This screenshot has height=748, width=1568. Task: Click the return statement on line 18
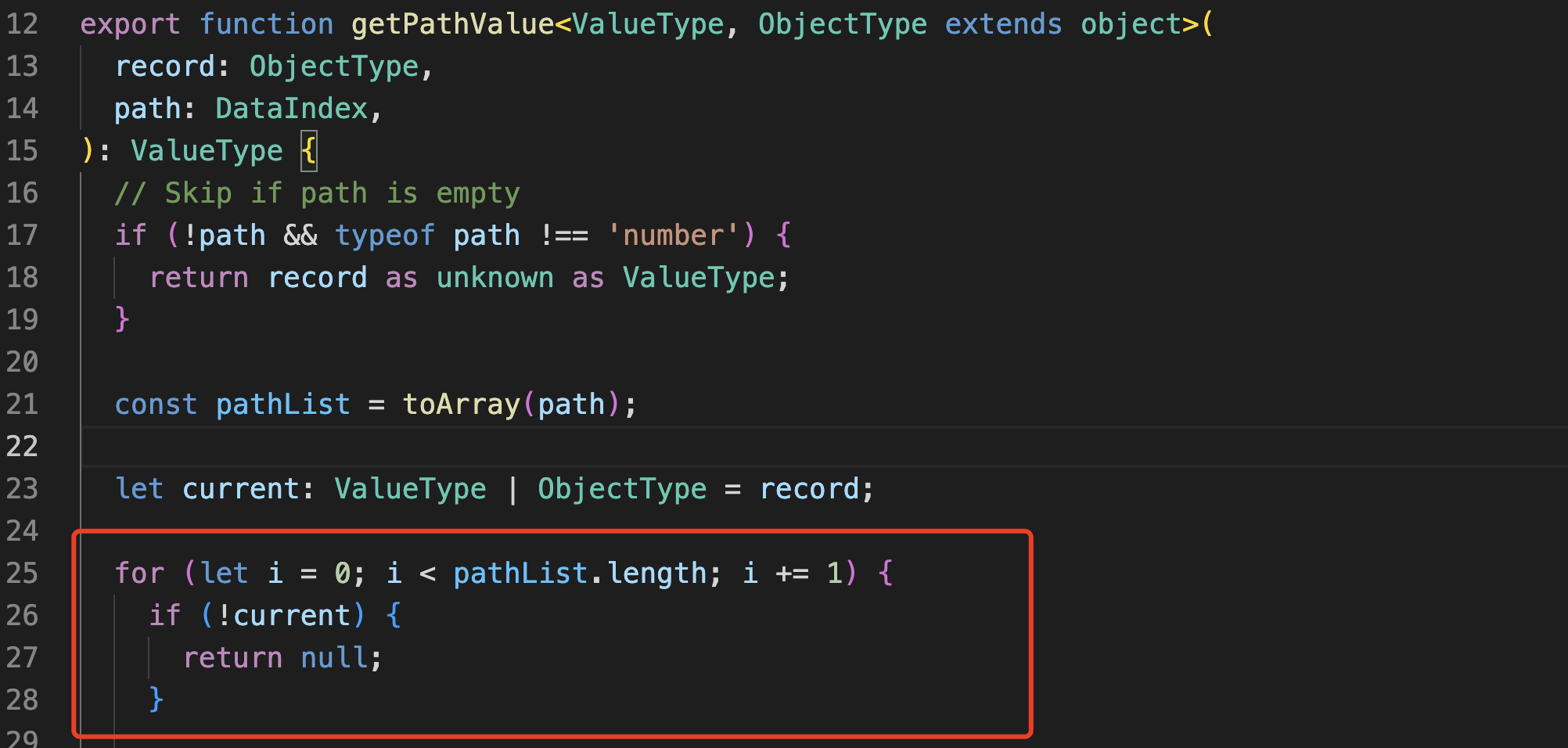[x=200, y=277]
